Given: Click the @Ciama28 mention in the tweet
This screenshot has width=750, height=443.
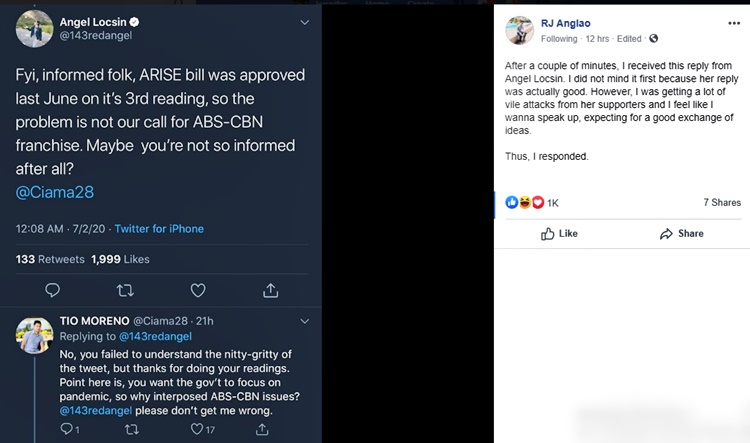Looking at the screenshot, I should [54, 191].
